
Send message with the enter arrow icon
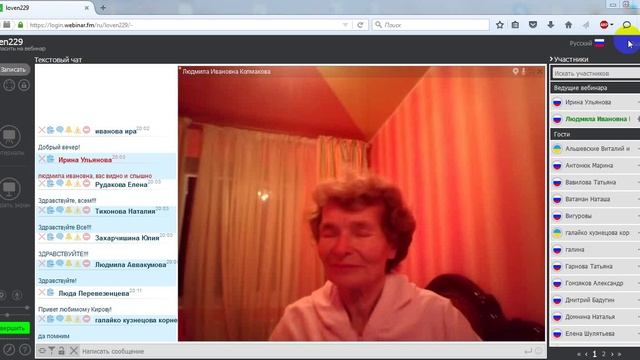pyautogui.click(x=528, y=351)
